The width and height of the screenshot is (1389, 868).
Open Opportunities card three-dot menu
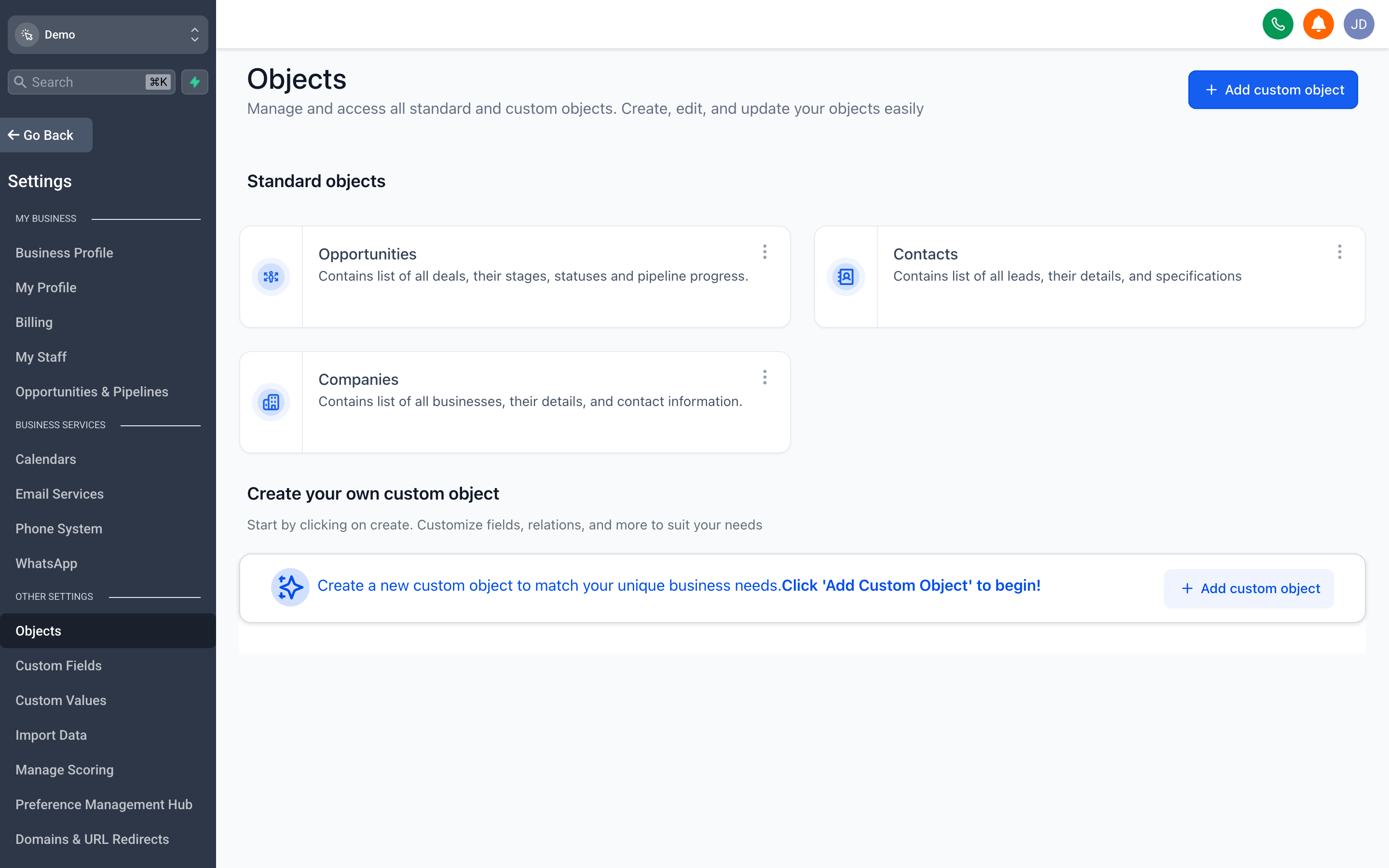[764, 252]
